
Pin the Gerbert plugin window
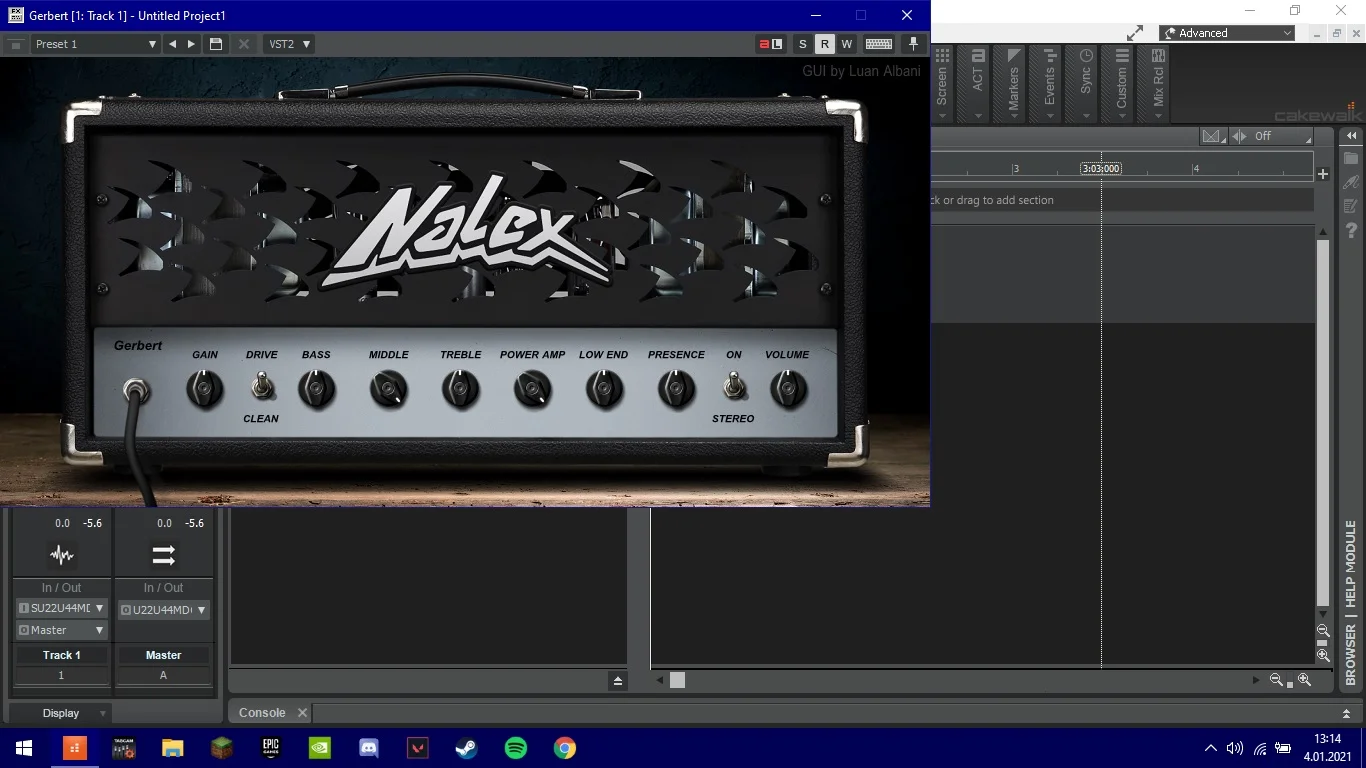913,44
